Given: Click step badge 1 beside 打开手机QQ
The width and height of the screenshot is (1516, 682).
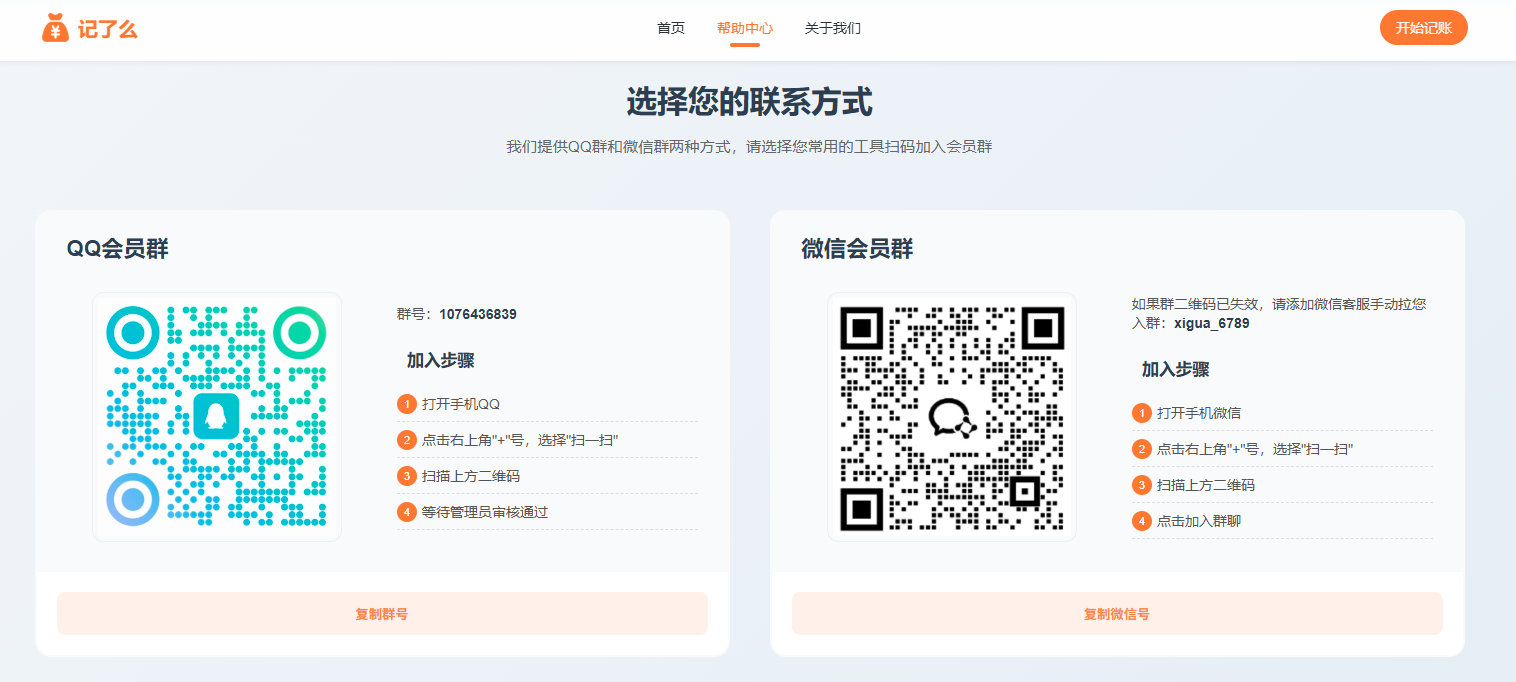Looking at the screenshot, I should (406, 404).
